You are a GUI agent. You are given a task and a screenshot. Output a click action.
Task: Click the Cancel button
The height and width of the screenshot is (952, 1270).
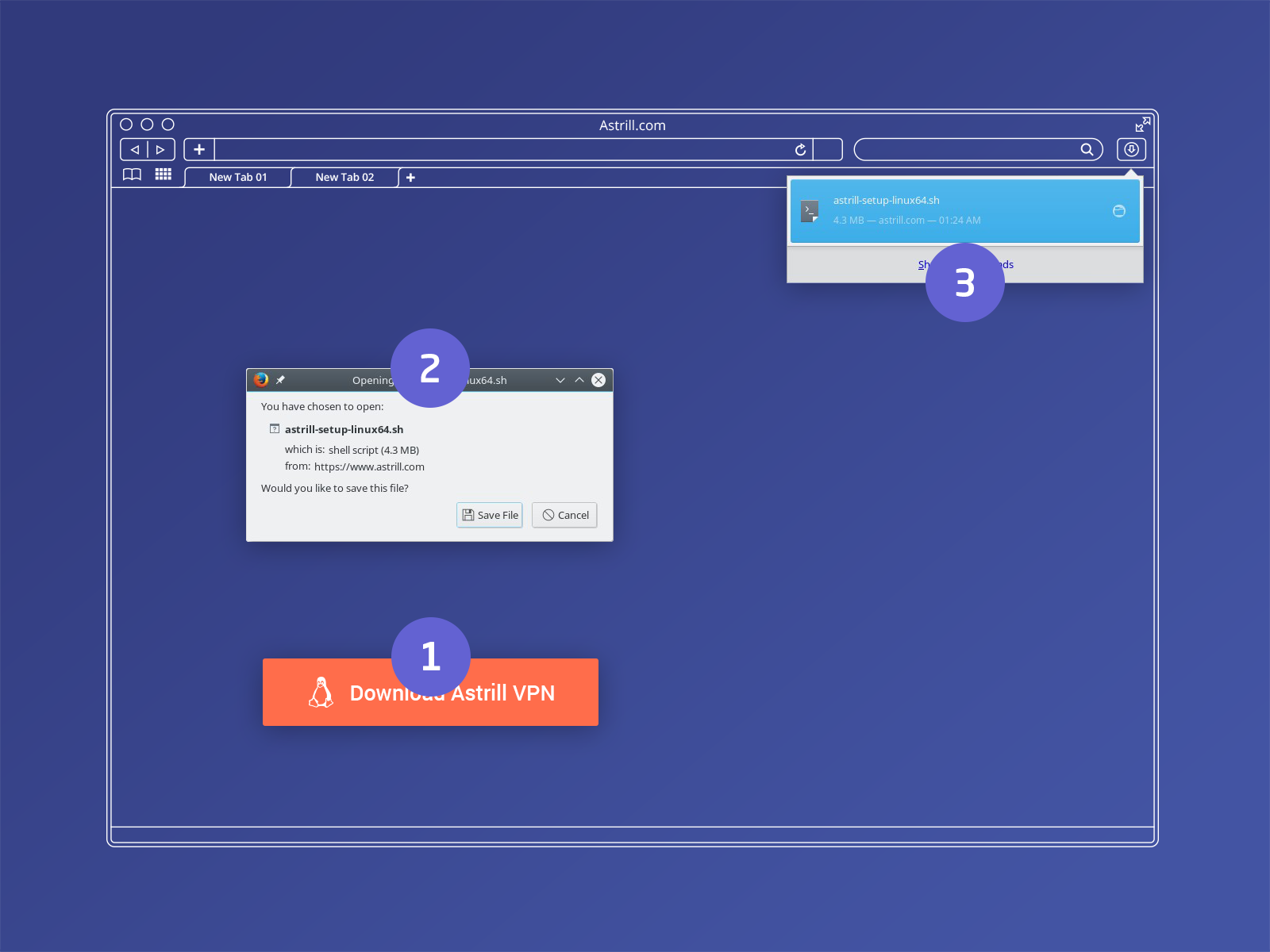tap(564, 515)
